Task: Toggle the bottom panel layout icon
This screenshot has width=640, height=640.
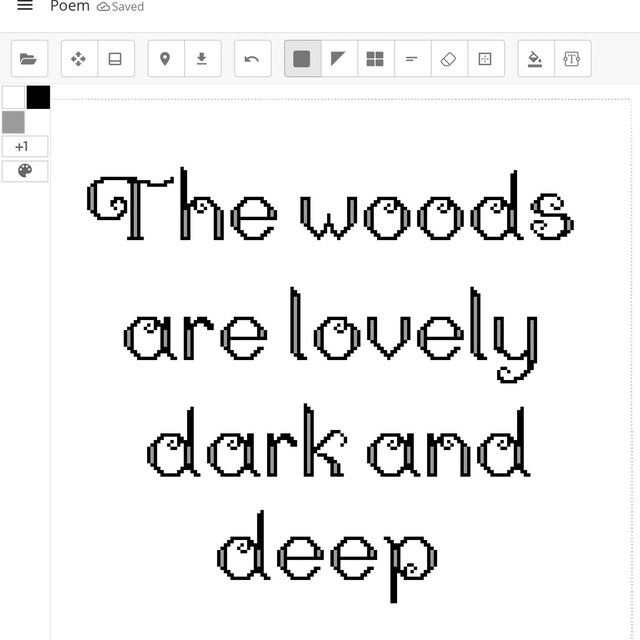Action: pos(116,59)
